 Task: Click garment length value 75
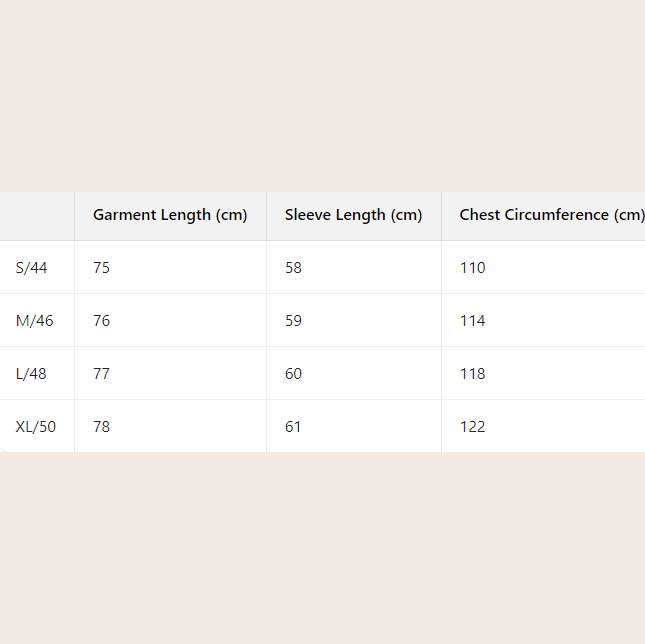coord(101,268)
